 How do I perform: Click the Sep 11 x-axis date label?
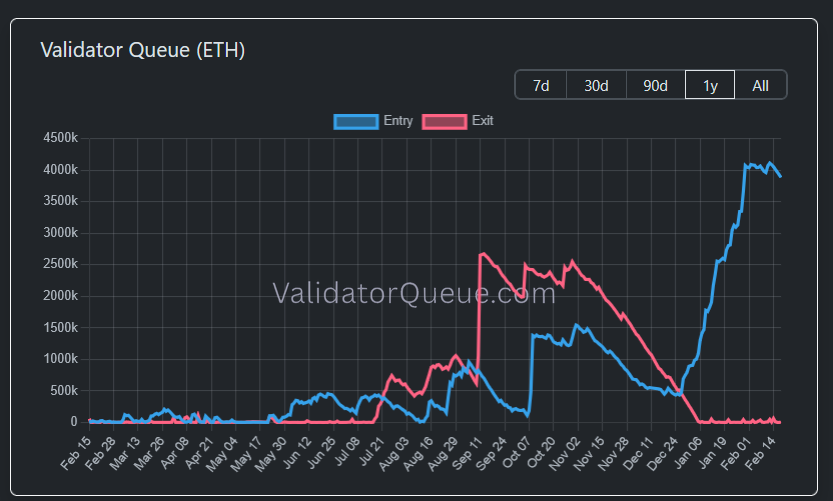468,452
